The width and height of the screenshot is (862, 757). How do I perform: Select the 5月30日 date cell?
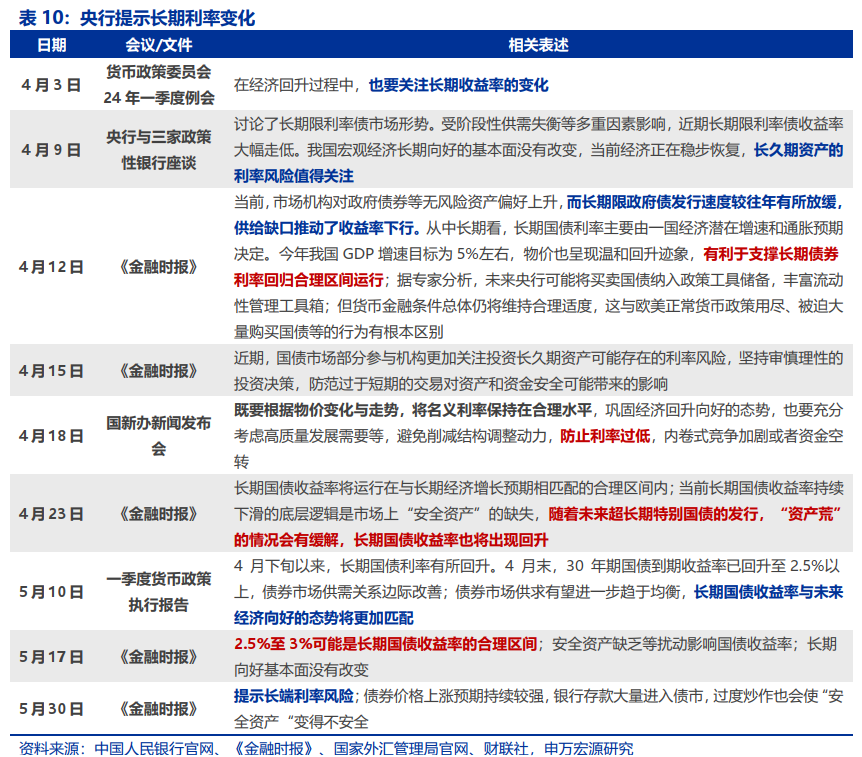tap(51, 709)
